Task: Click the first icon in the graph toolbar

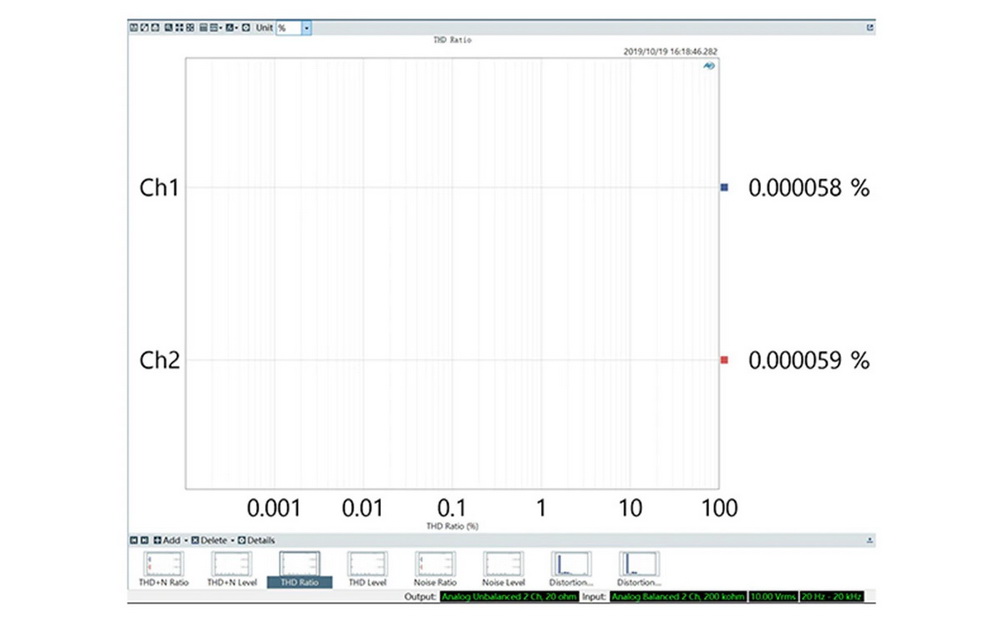Action: point(133,28)
